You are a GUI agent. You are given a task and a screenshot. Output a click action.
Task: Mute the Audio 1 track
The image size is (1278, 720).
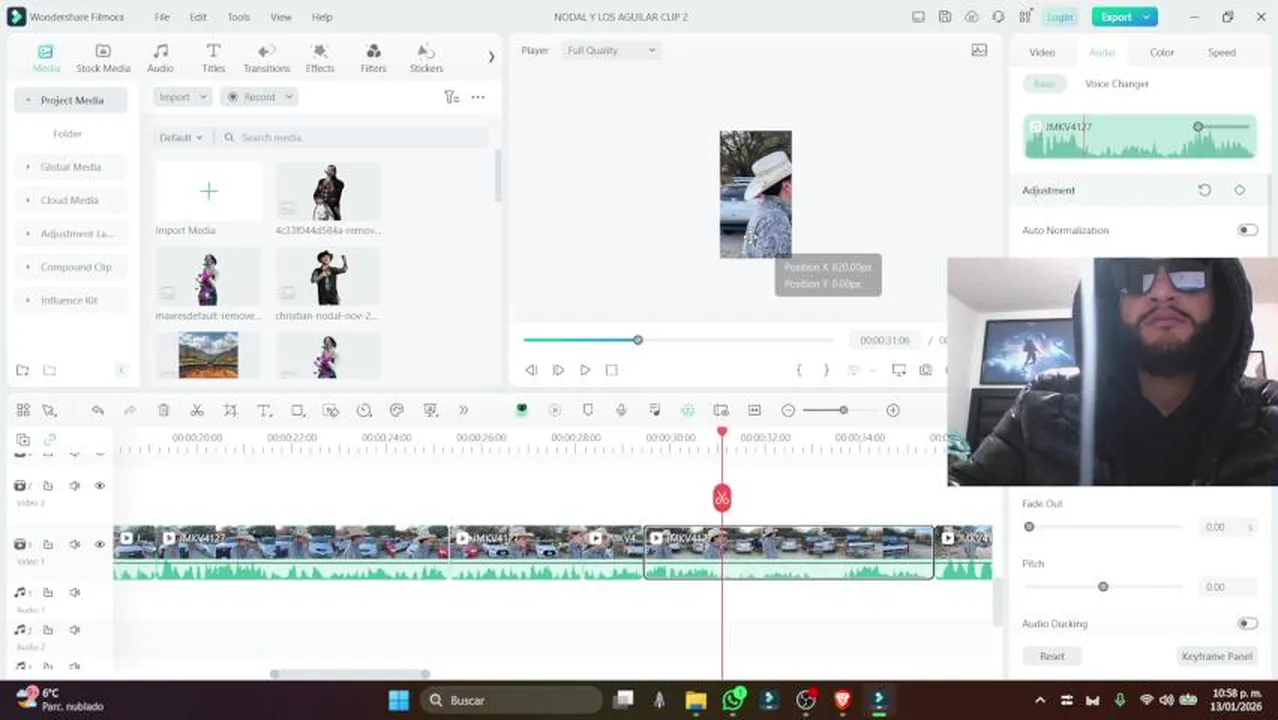tap(74, 592)
